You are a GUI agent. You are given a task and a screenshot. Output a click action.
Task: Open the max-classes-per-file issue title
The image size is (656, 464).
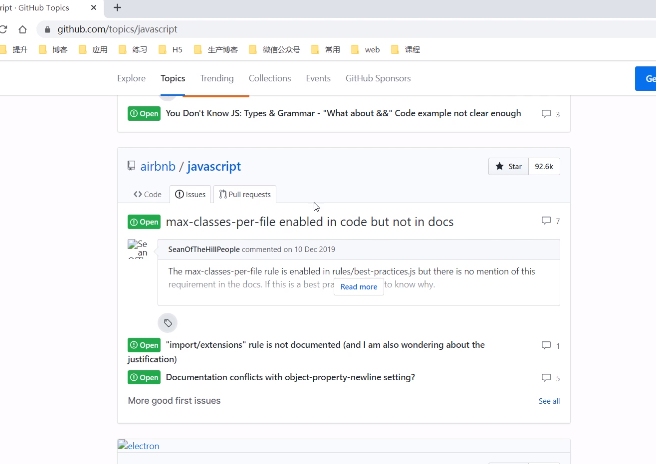pyautogui.click(x=310, y=222)
